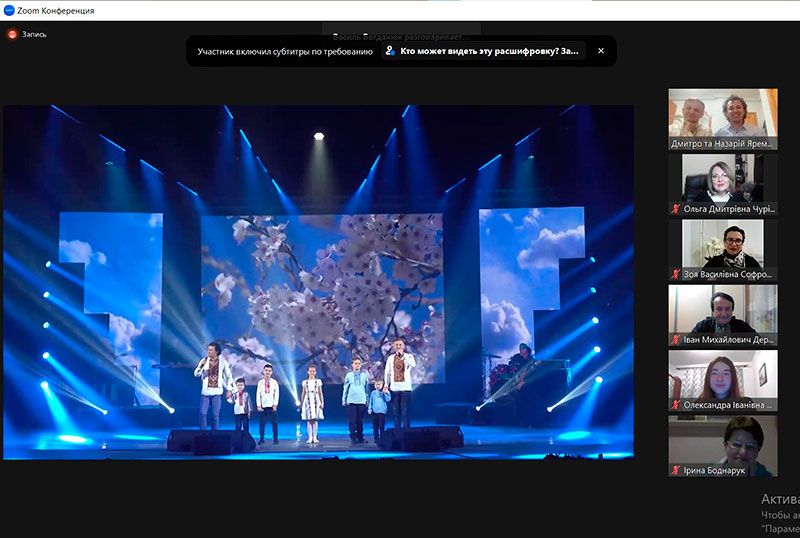Viewport: 800px width, 538px height.
Task: Select Ірина Боднарук participant video thumbnail
Action: click(723, 446)
